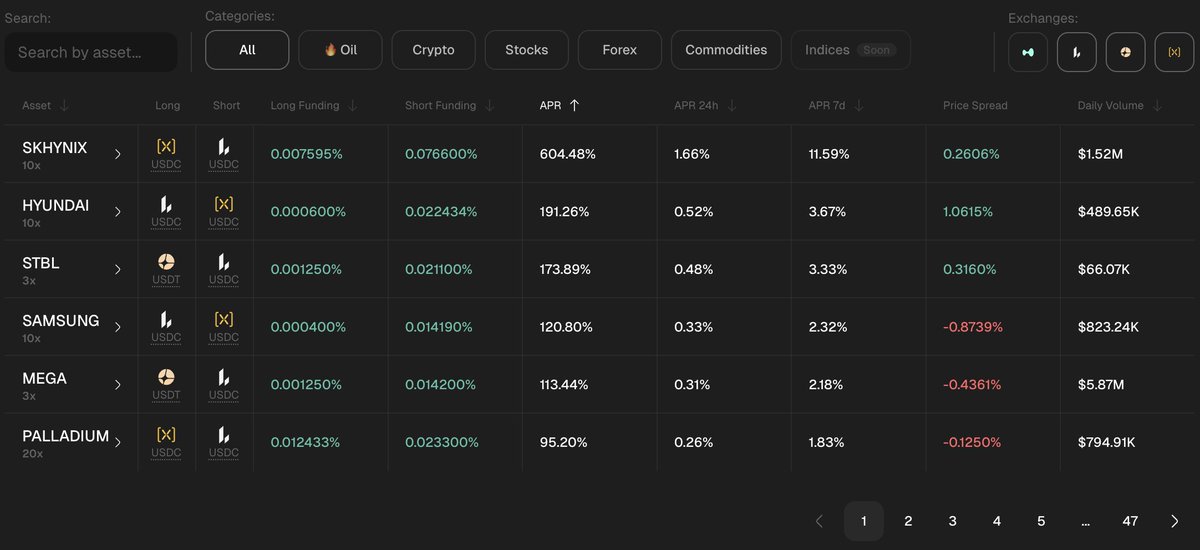
Task: Filter by Stocks category
Action: (526, 50)
